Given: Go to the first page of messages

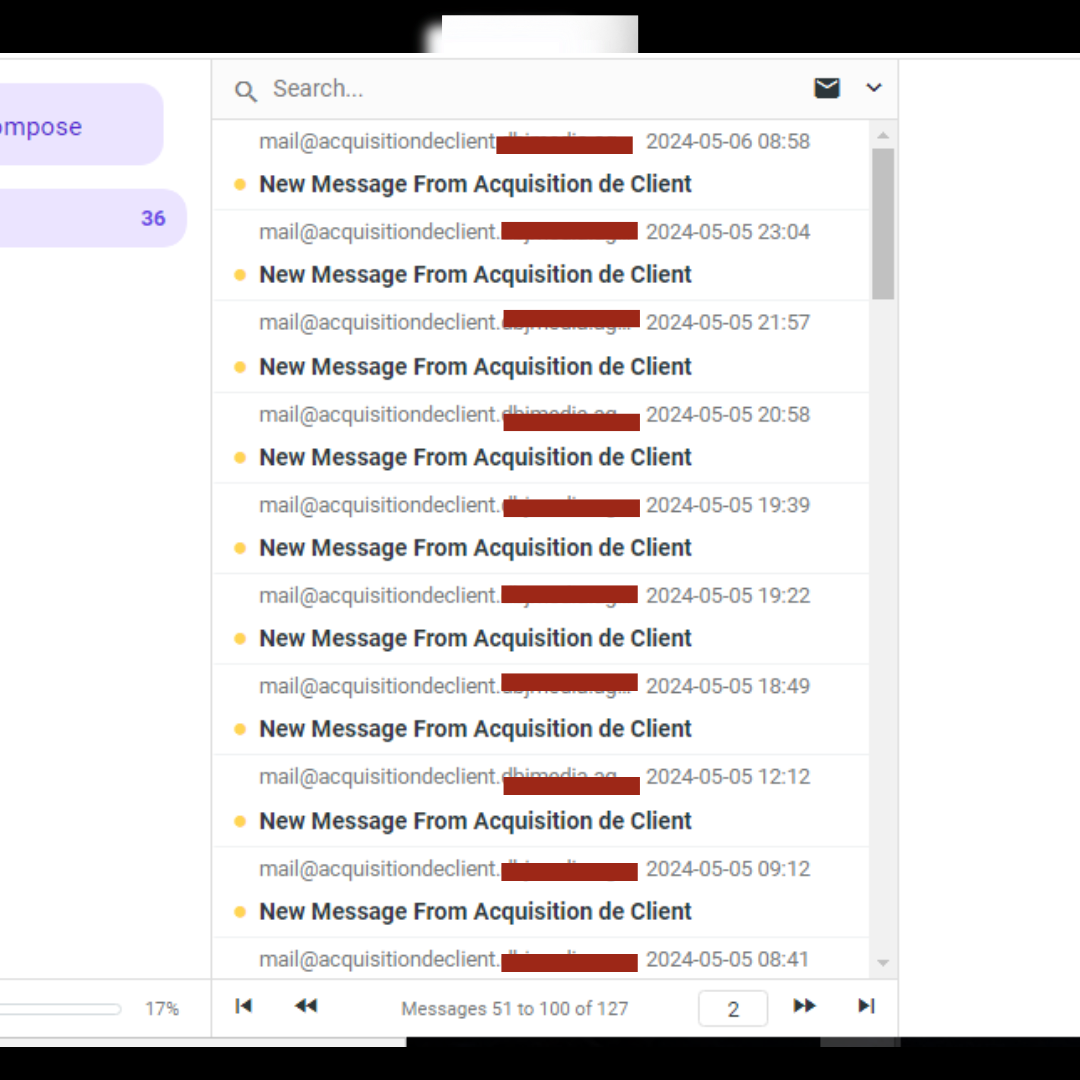Looking at the screenshot, I should click(243, 1006).
